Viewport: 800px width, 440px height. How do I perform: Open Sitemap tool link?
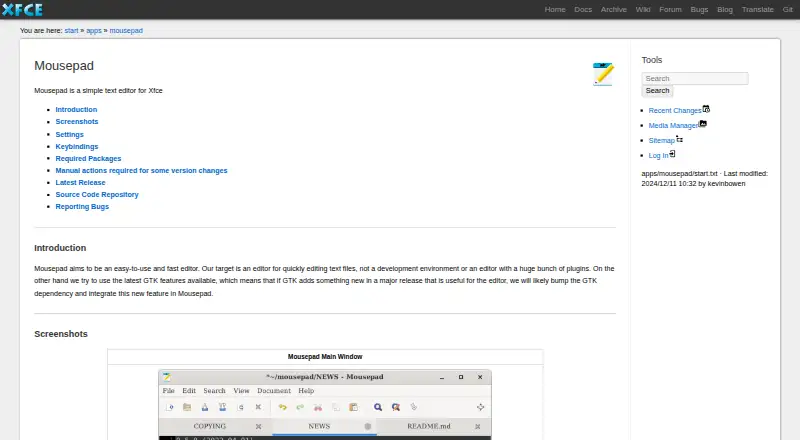662,140
